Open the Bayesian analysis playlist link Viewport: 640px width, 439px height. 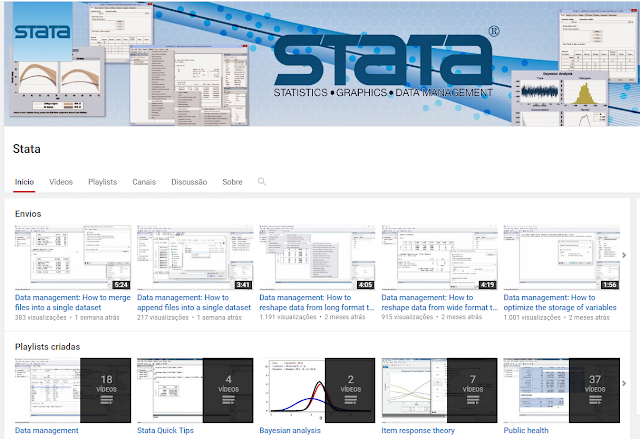coord(290,430)
